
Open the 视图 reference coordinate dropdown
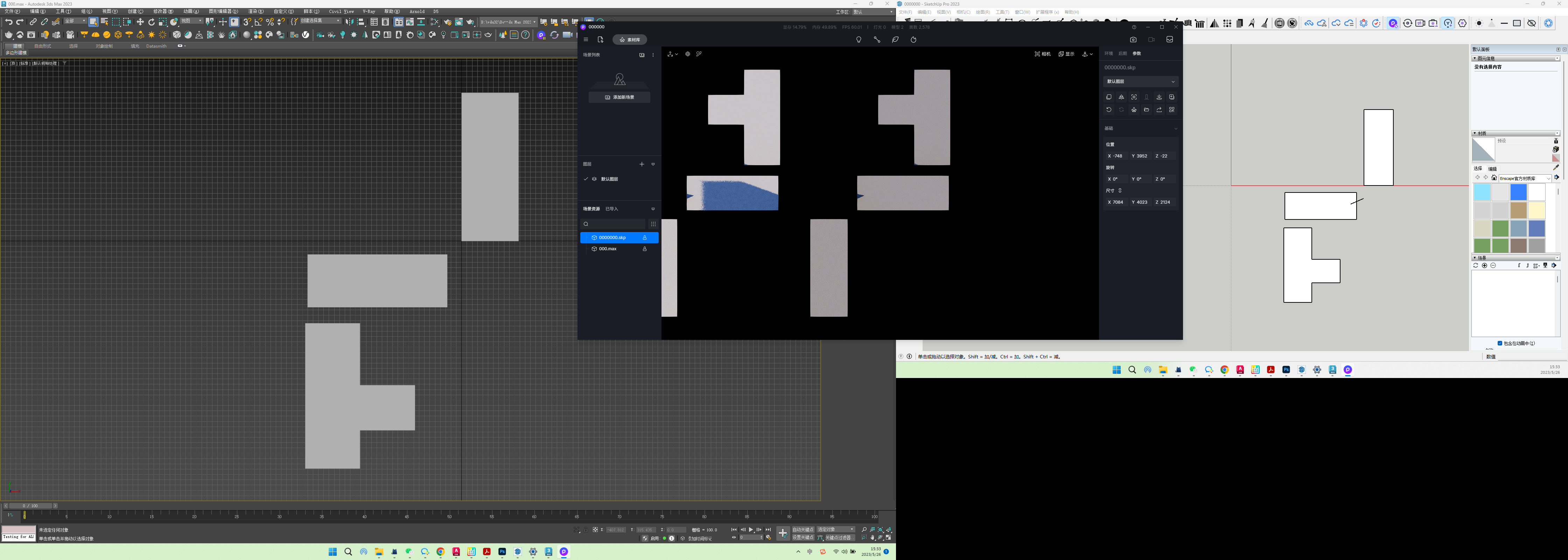click(191, 21)
